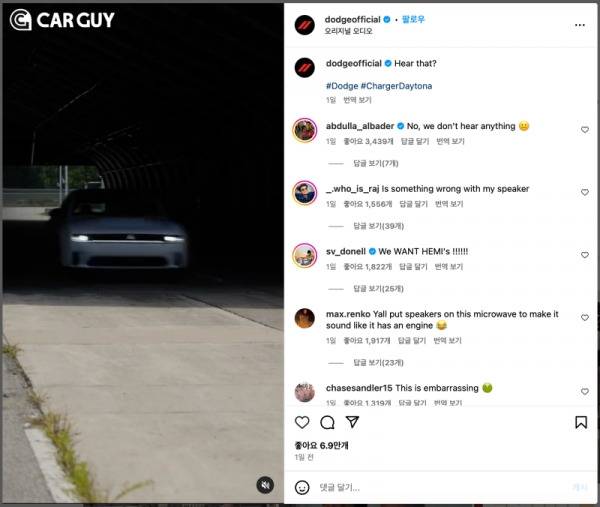Unmute the video with speaker icon
This screenshot has height=507, width=600.
click(265, 486)
